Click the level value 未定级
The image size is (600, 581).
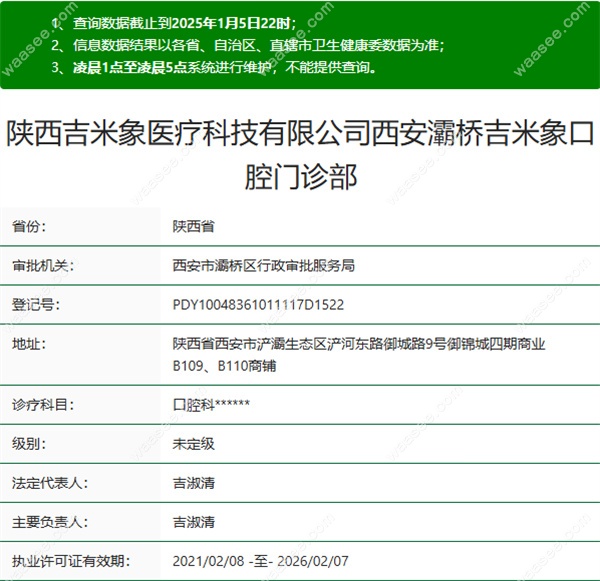coord(193,444)
